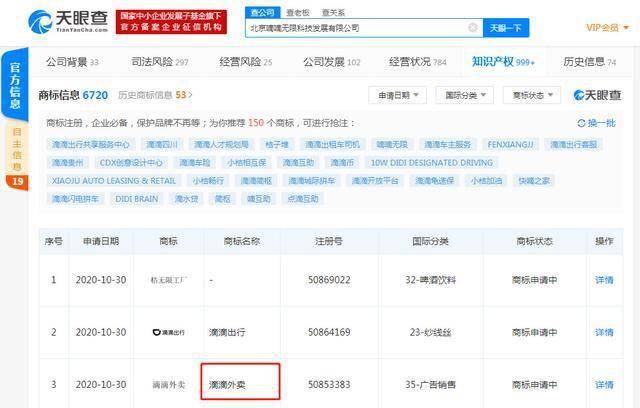Switch to the 经营风险 tab
This screenshot has height=408, width=640.
tap(246, 62)
